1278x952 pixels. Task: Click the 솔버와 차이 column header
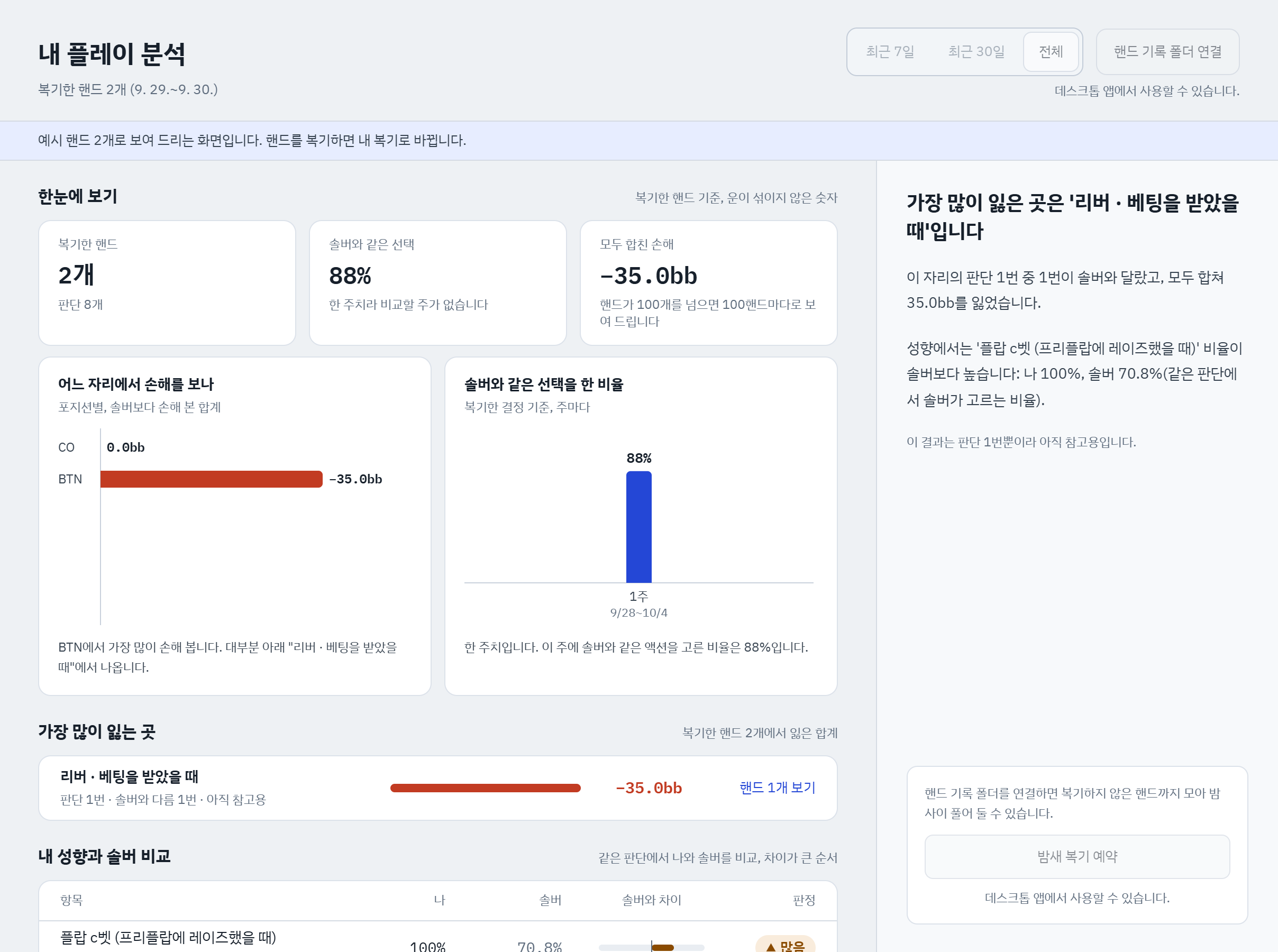[652, 900]
